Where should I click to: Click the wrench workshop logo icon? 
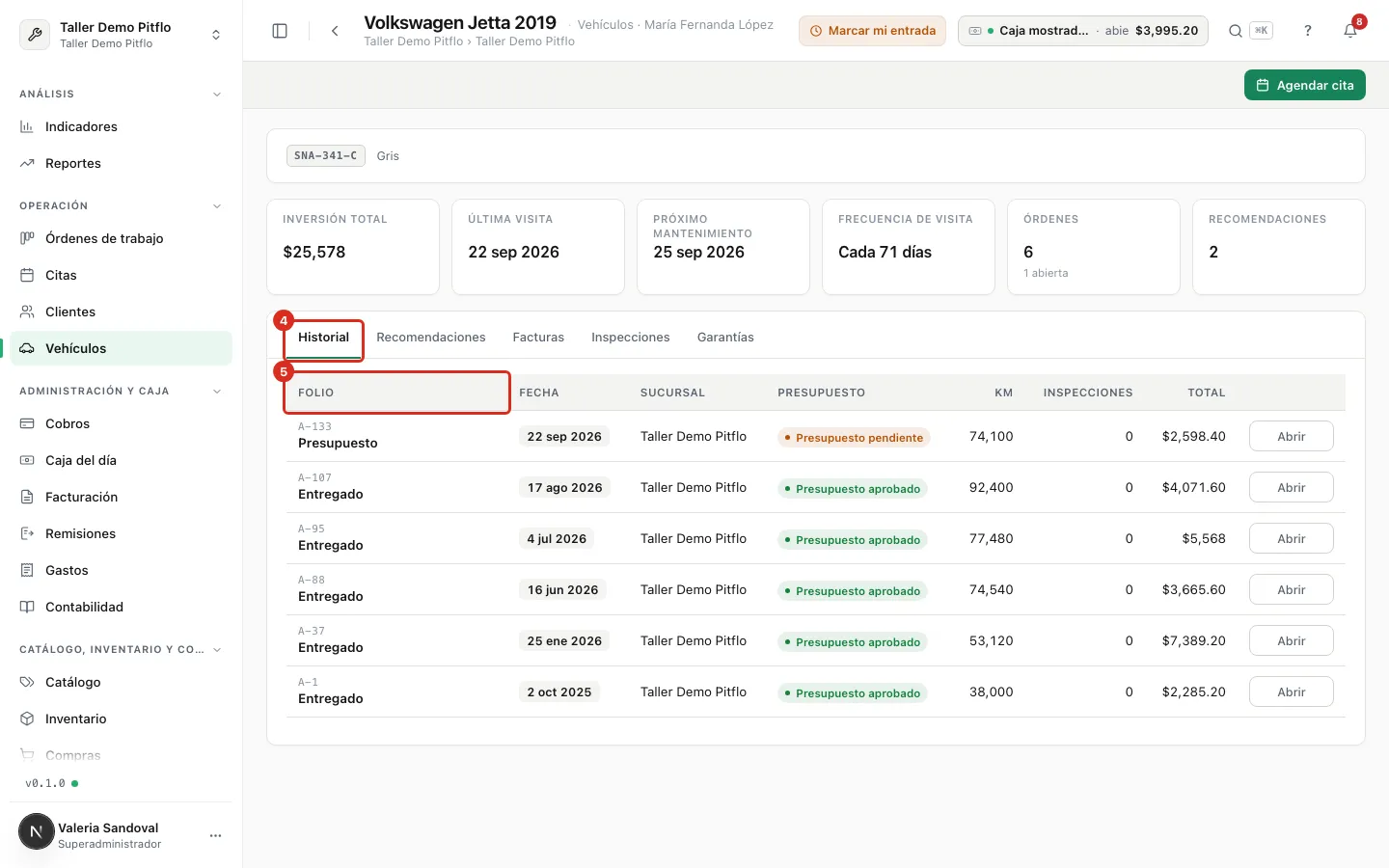click(x=35, y=35)
